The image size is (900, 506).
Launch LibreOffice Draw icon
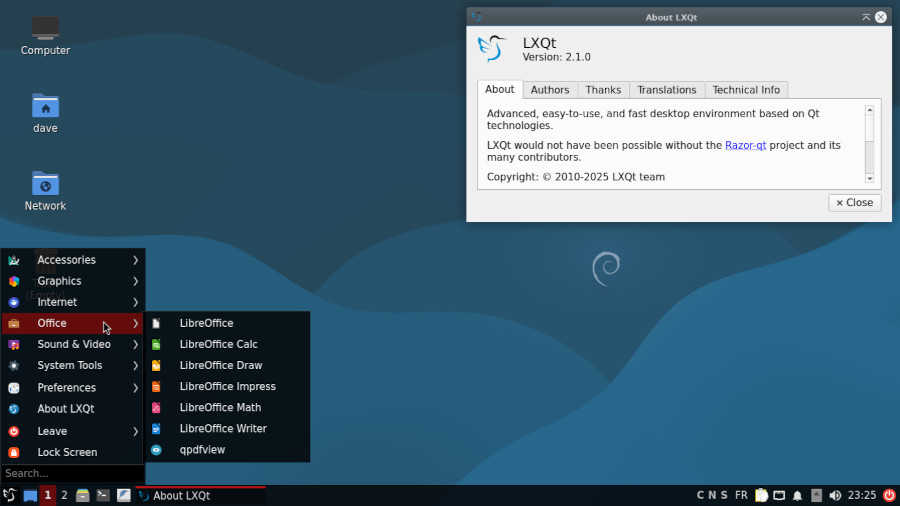point(156,365)
